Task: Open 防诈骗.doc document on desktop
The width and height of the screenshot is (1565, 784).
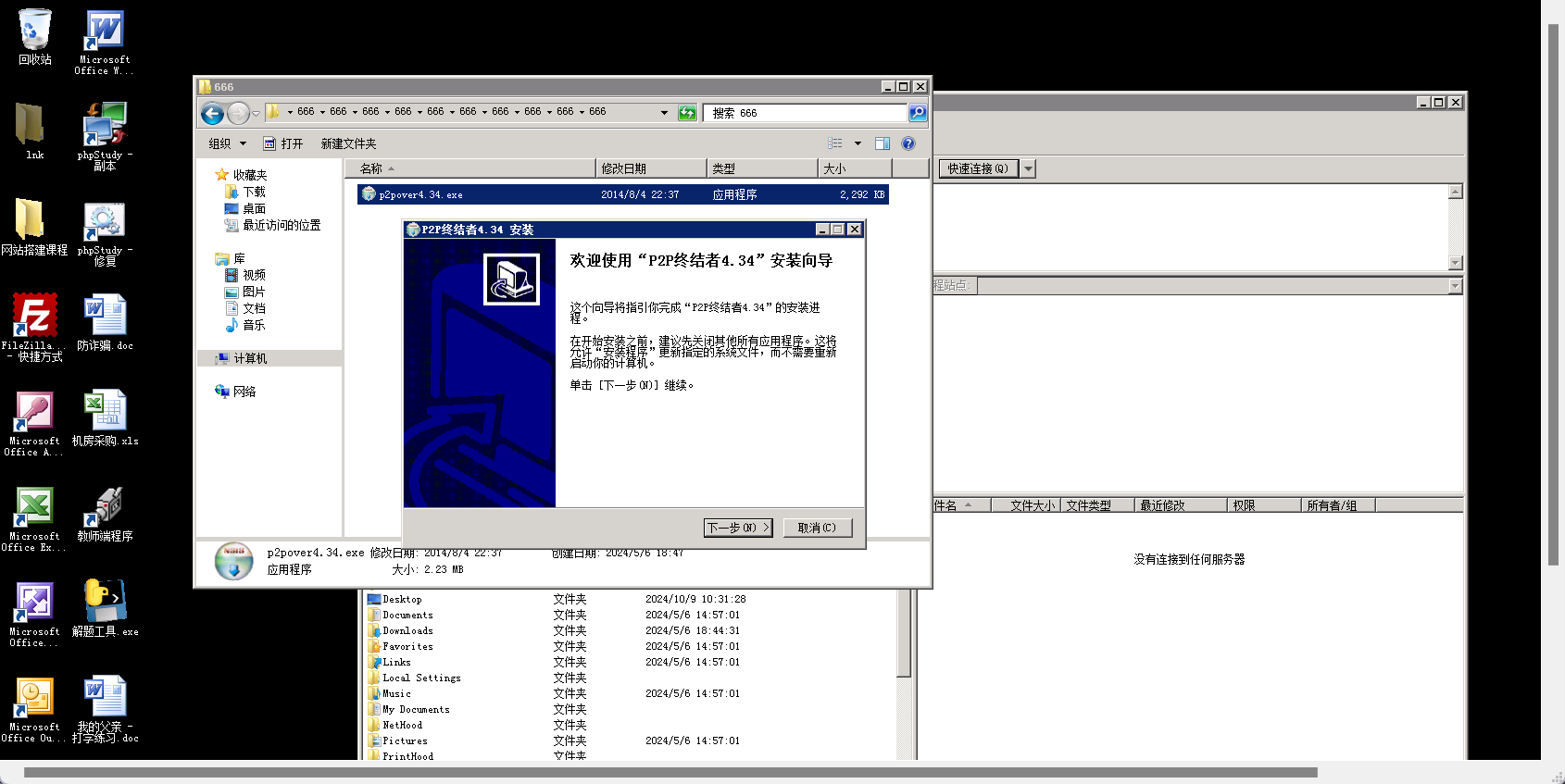Action: pos(104,322)
